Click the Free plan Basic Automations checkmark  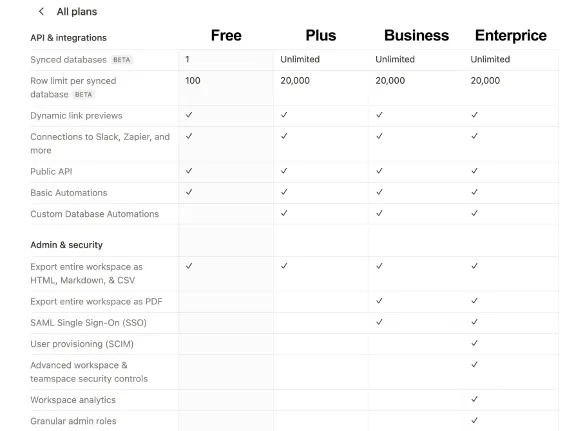(x=189, y=192)
